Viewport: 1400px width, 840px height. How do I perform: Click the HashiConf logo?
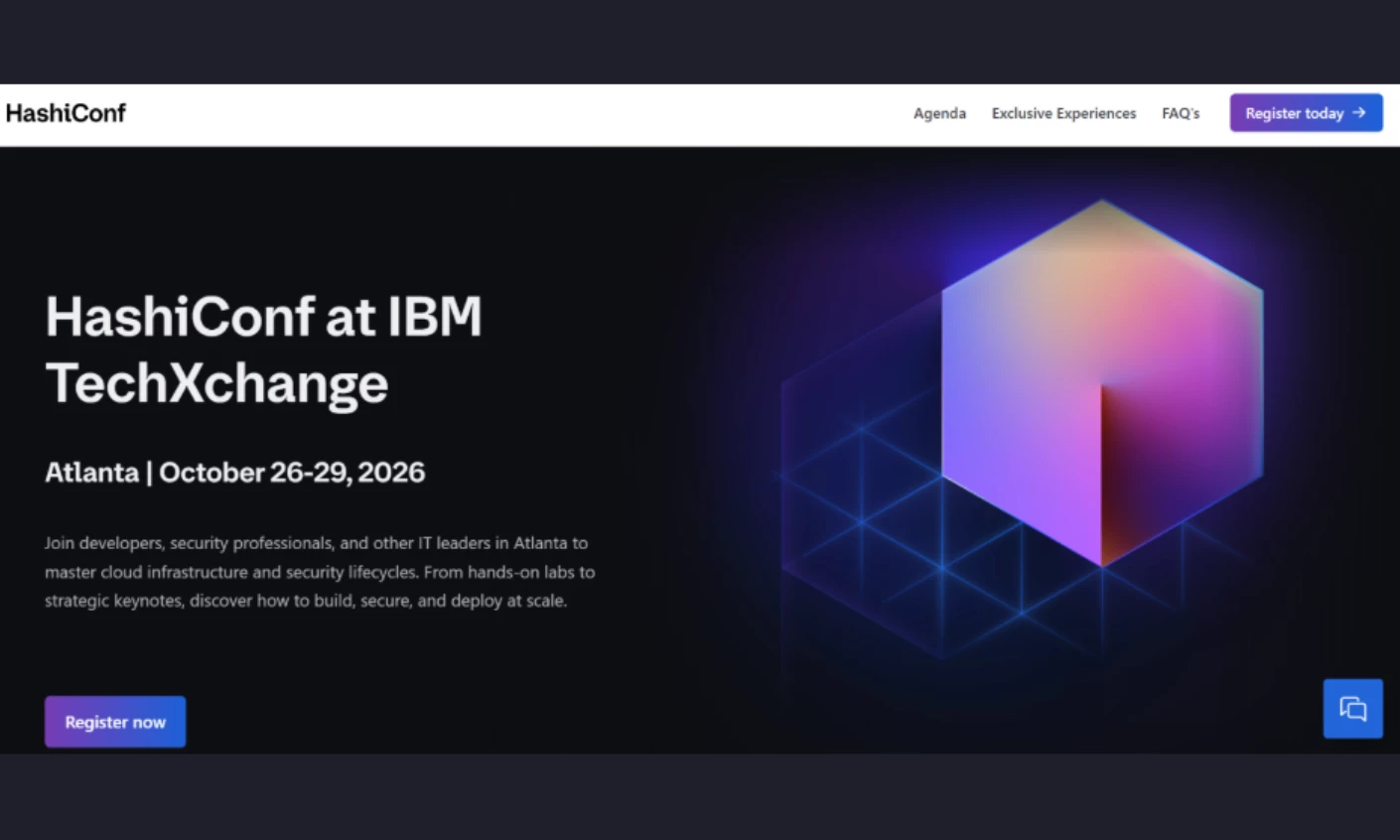point(66,113)
